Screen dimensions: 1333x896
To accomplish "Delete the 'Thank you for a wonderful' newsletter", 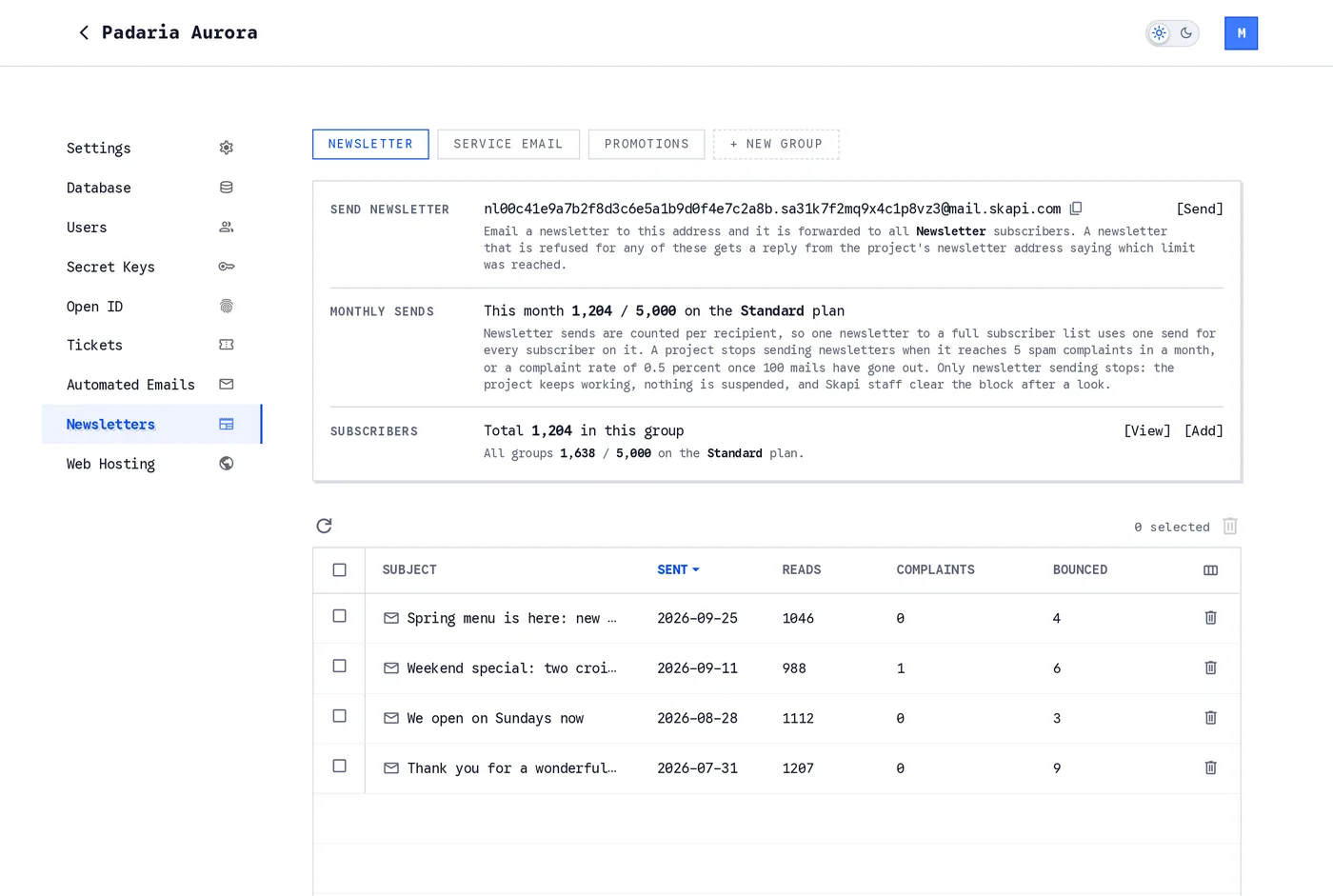I will coord(1210,767).
